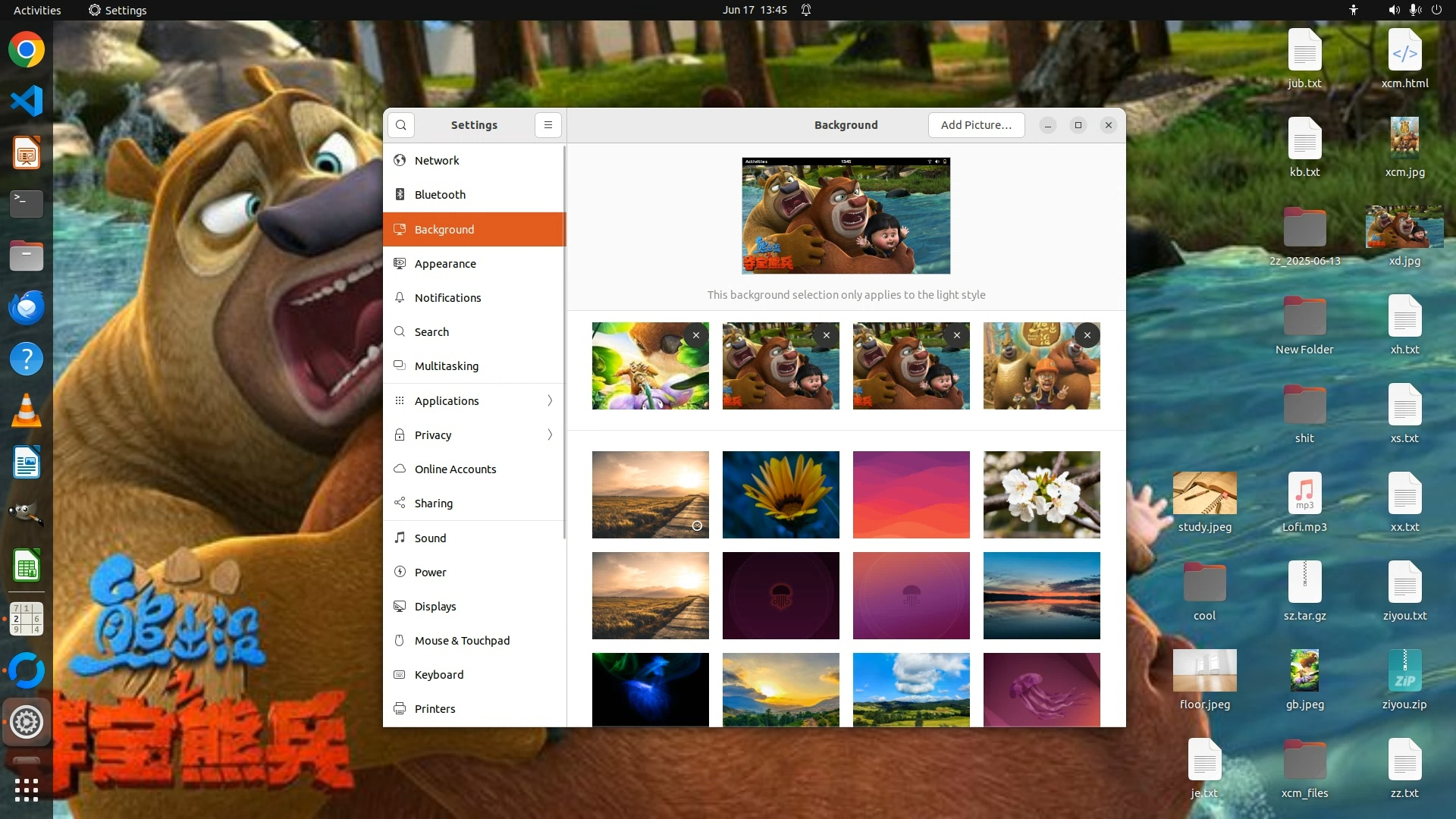Show Applications grid in dock
The width and height of the screenshot is (1456, 819).
coord(27,789)
